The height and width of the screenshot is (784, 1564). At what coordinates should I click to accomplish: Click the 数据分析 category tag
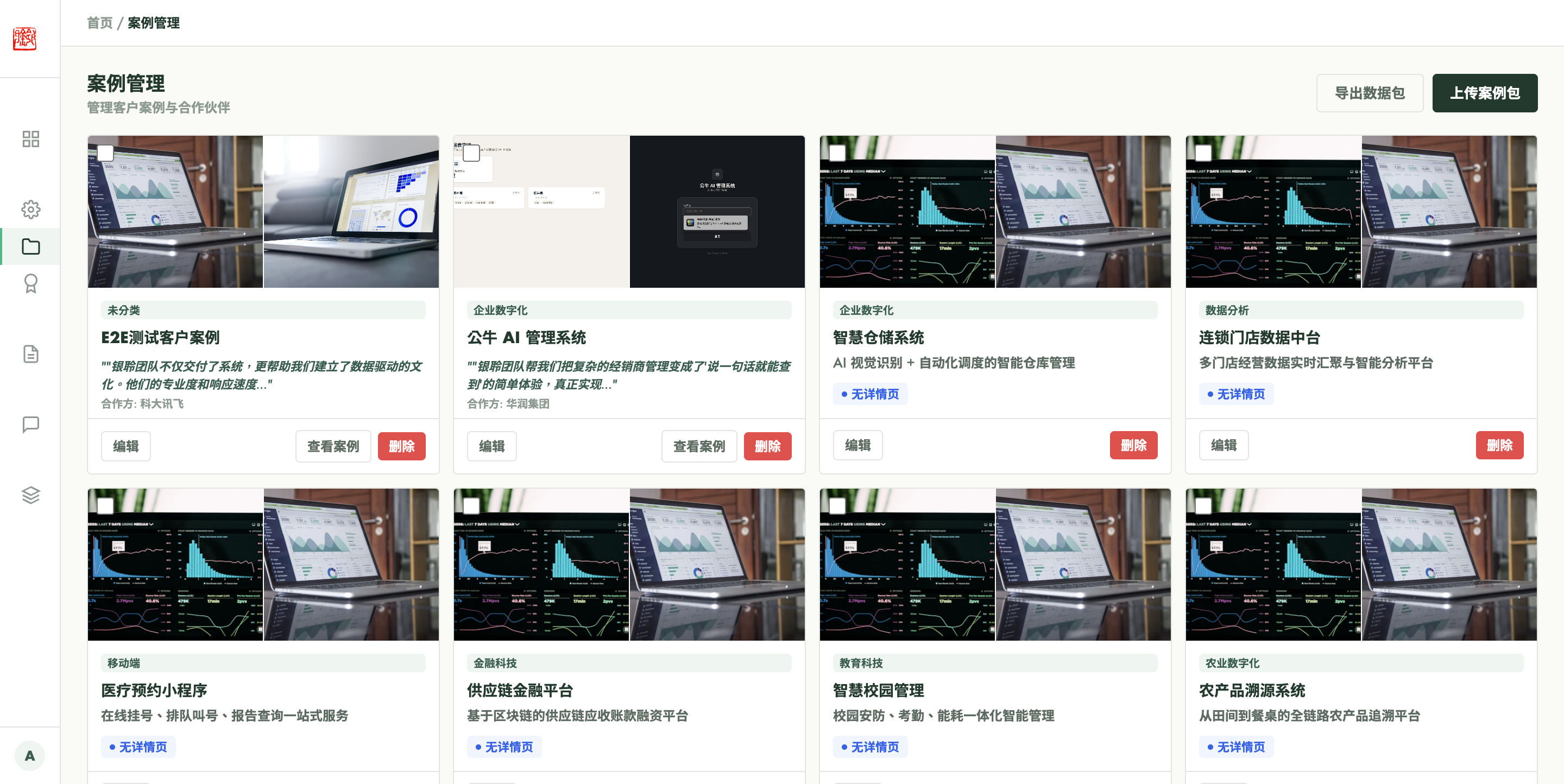pos(1361,310)
